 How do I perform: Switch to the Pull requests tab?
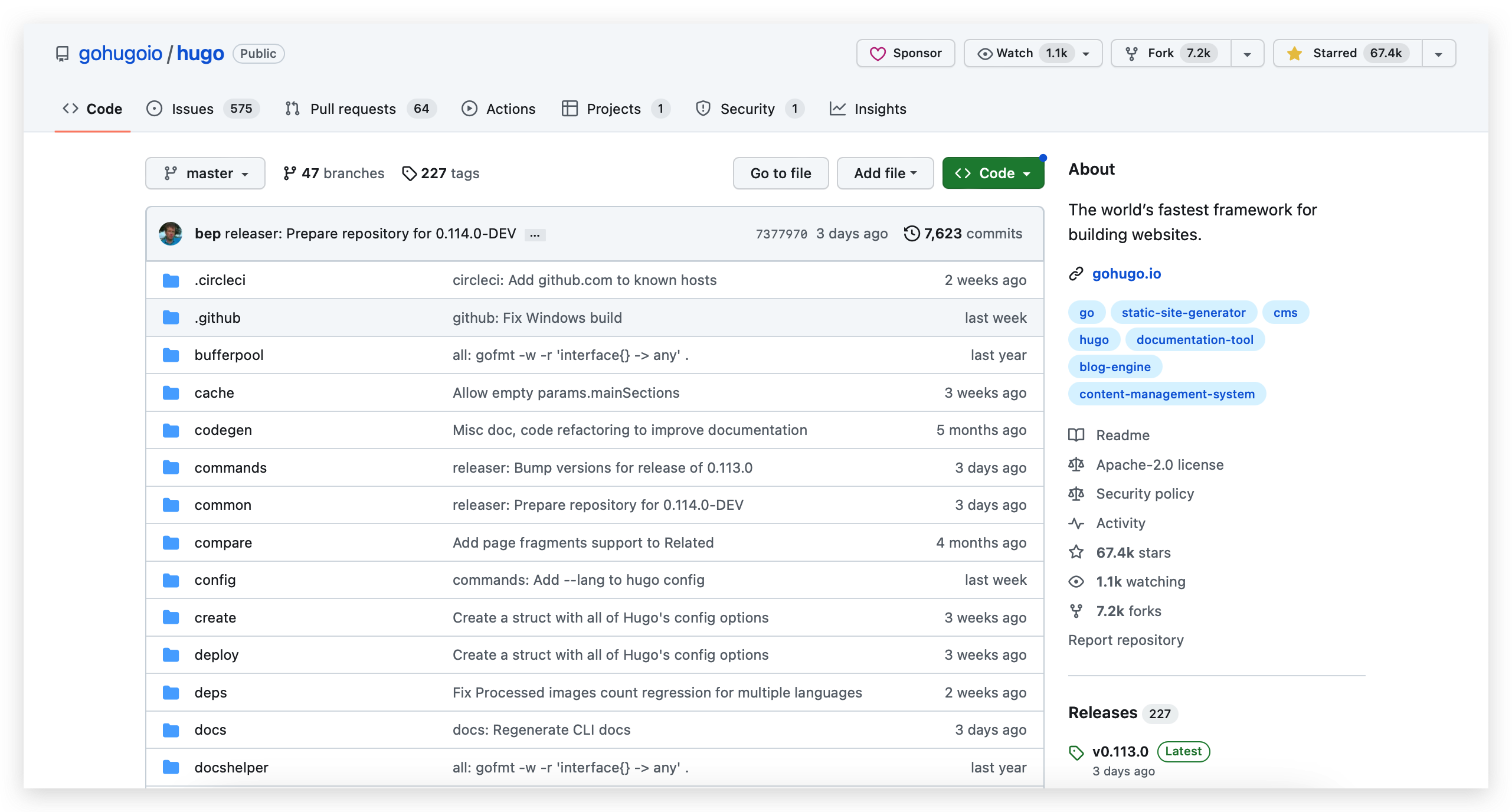click(x=352, y=109)
